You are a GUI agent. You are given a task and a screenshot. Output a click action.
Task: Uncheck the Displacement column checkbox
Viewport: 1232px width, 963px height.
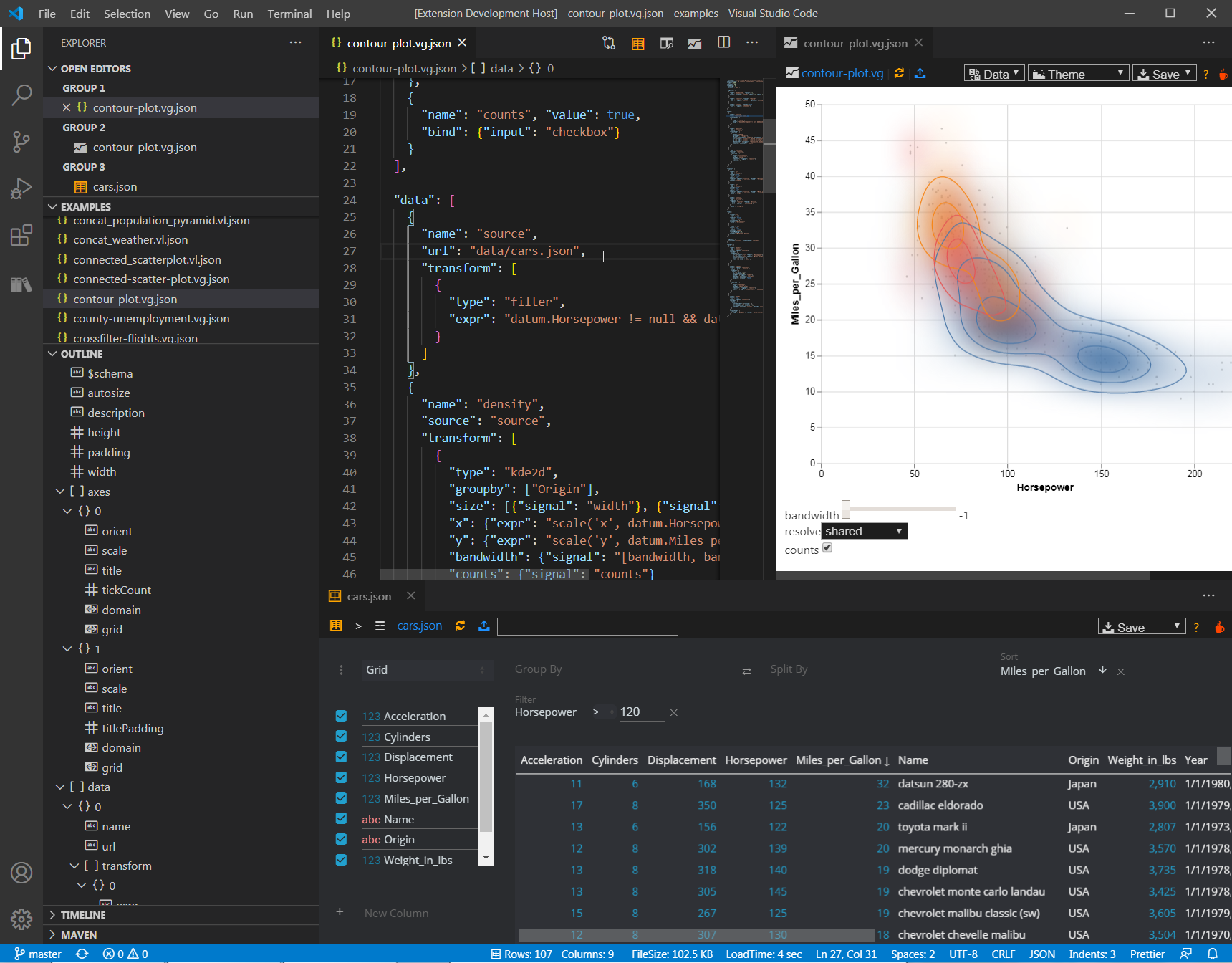pyautogui.click(x=341, y=757)
